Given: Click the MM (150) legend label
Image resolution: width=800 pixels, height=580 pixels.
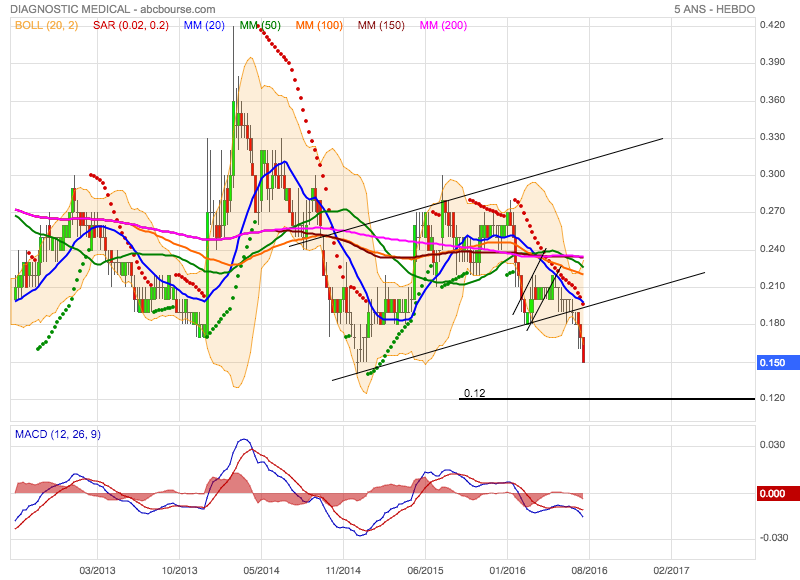Looking at the screenshot, I should pyautogui.click(x=381, y=25).
